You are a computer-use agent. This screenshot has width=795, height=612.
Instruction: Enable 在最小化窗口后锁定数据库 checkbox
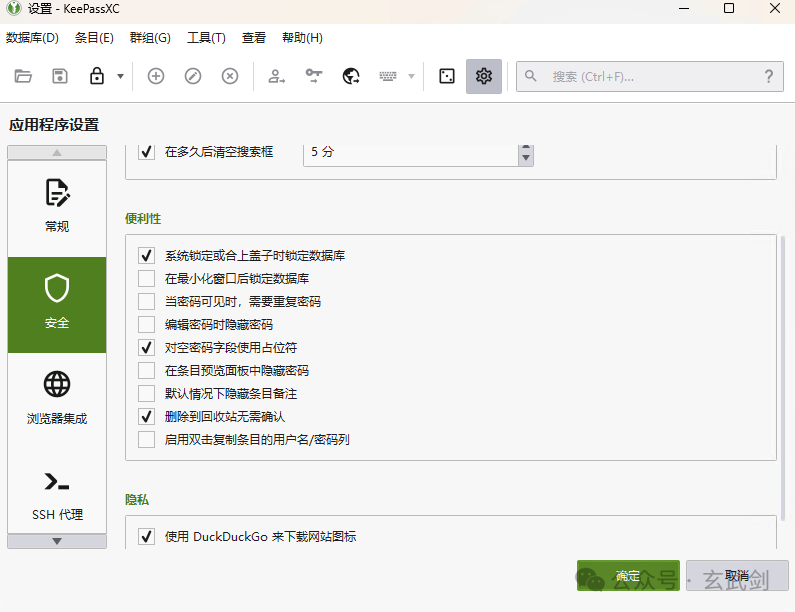coord(147,278)
